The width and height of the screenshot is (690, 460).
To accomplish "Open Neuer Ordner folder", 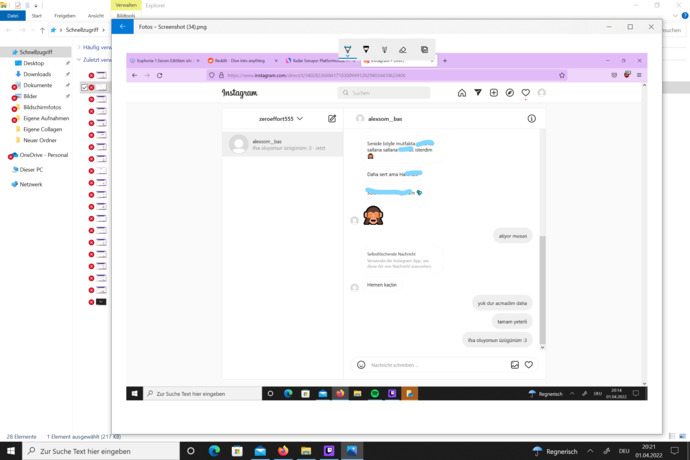I will point(40,140).
